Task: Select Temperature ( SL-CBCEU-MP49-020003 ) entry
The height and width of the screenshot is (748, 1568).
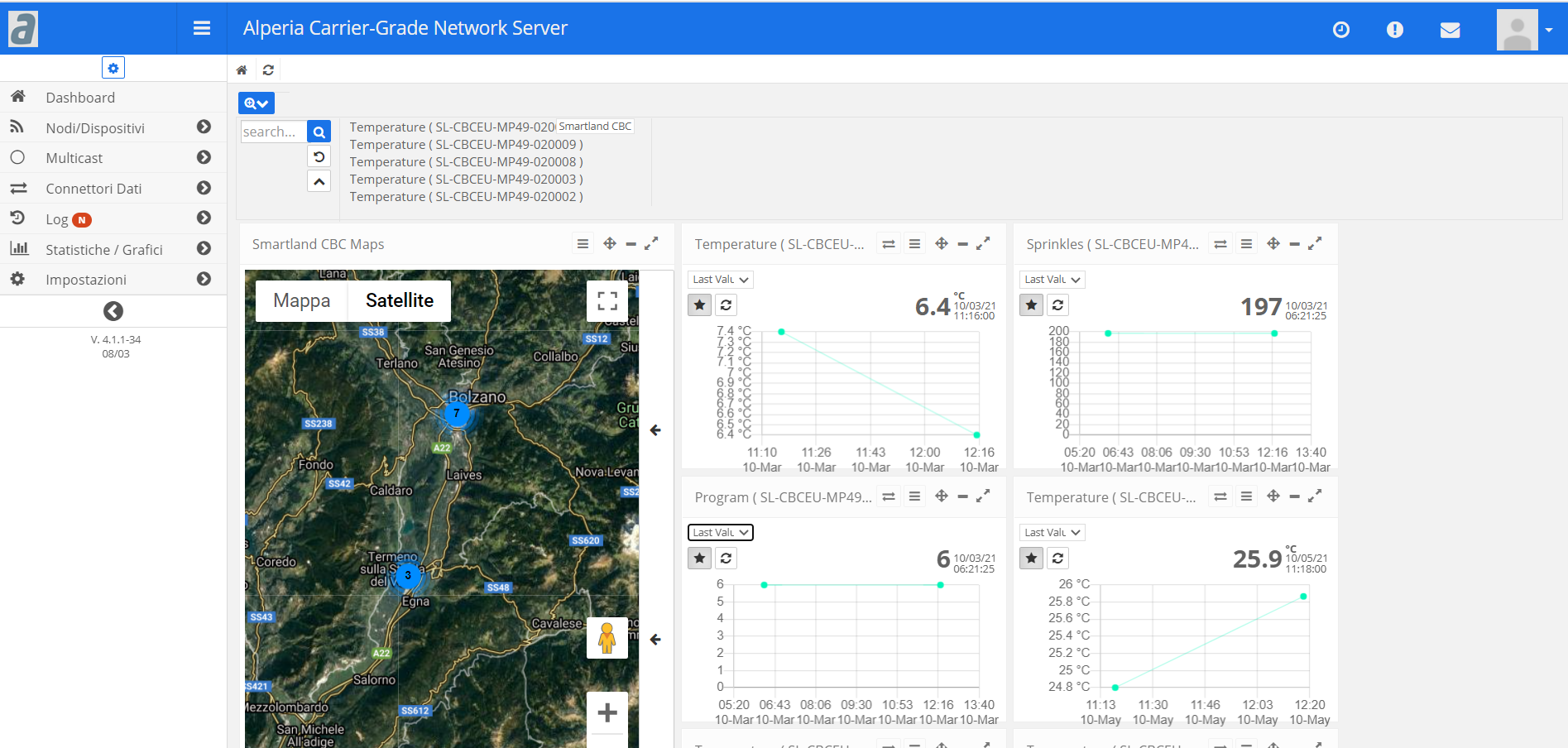Action: tap(467, 180)
